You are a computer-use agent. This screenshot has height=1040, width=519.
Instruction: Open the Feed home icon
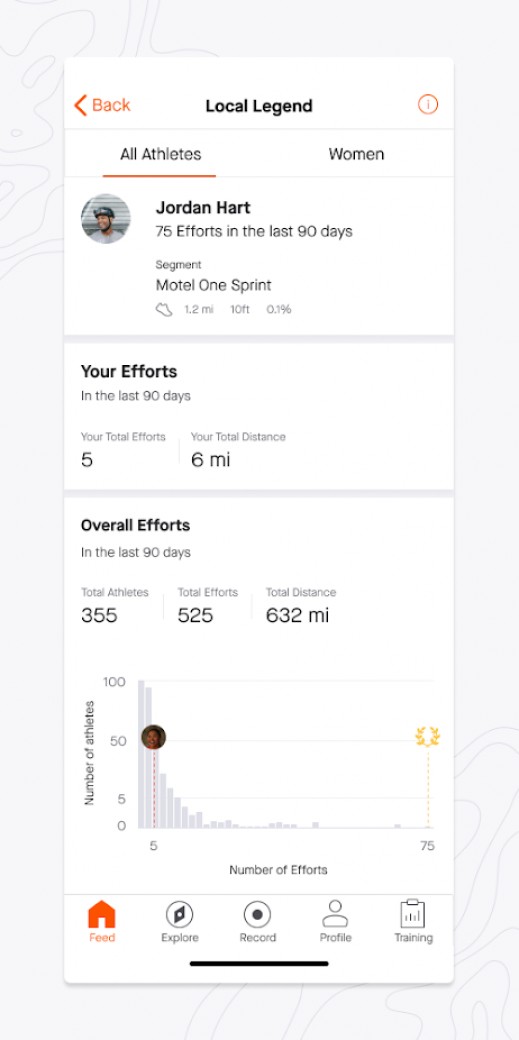102,914
